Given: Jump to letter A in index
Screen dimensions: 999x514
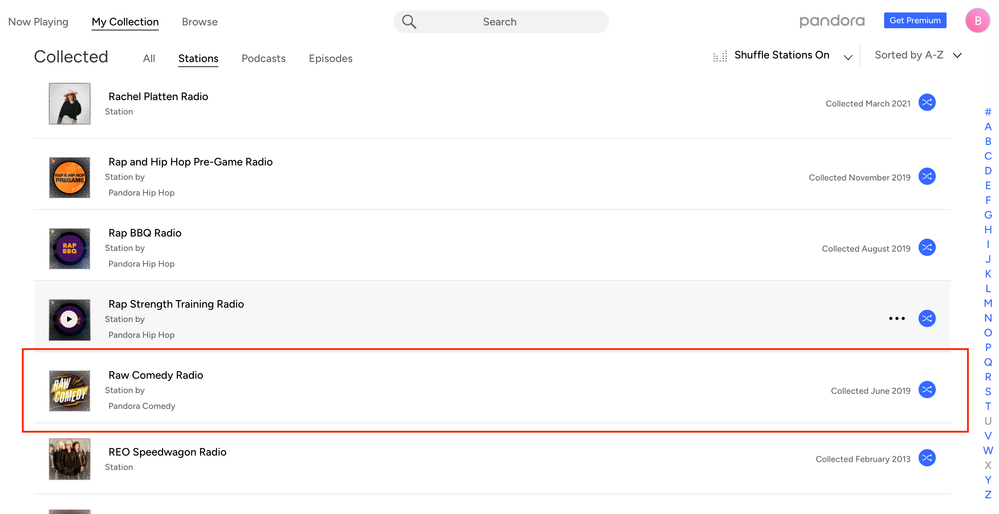Looking at the screenshot, I should point(988,127).
